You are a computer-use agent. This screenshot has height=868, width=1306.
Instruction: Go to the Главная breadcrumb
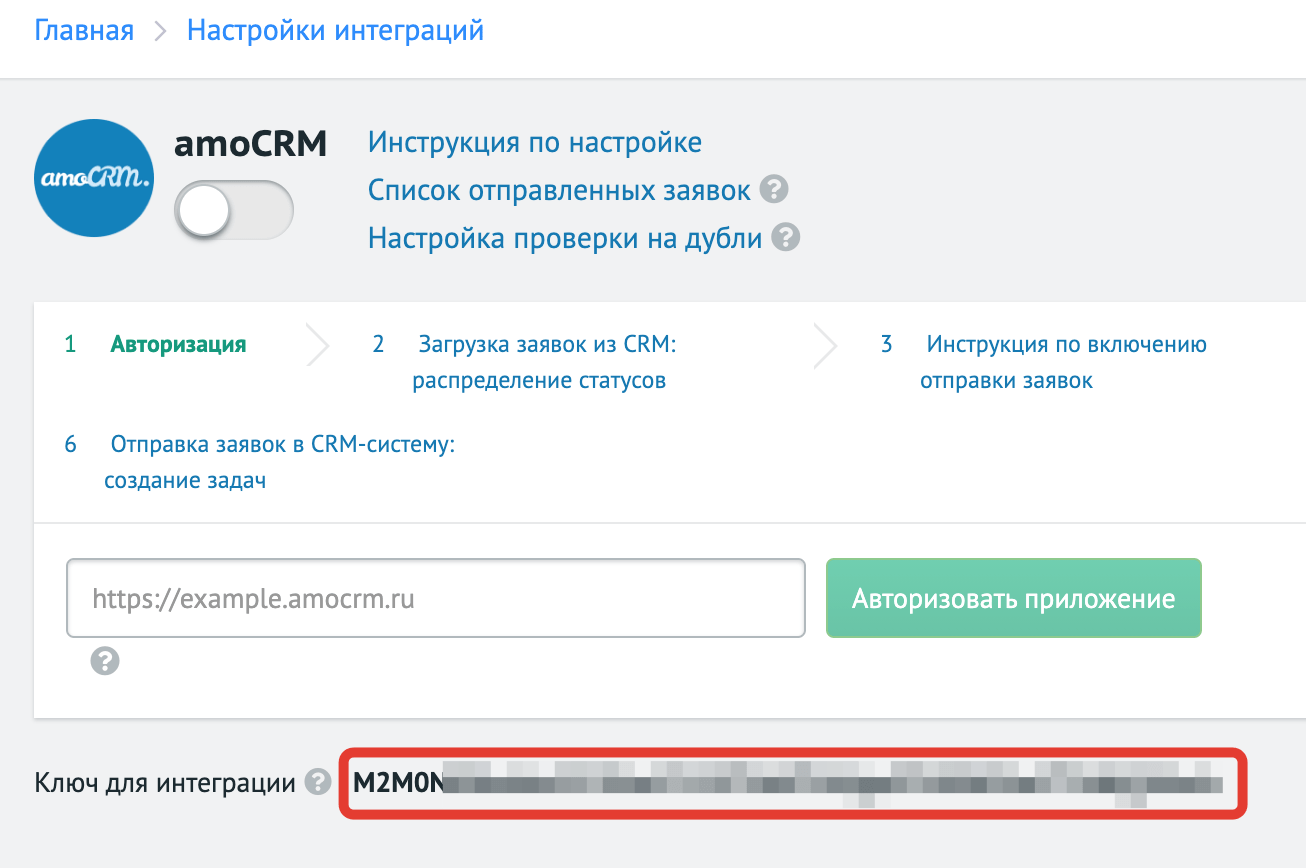pos(84,30)
